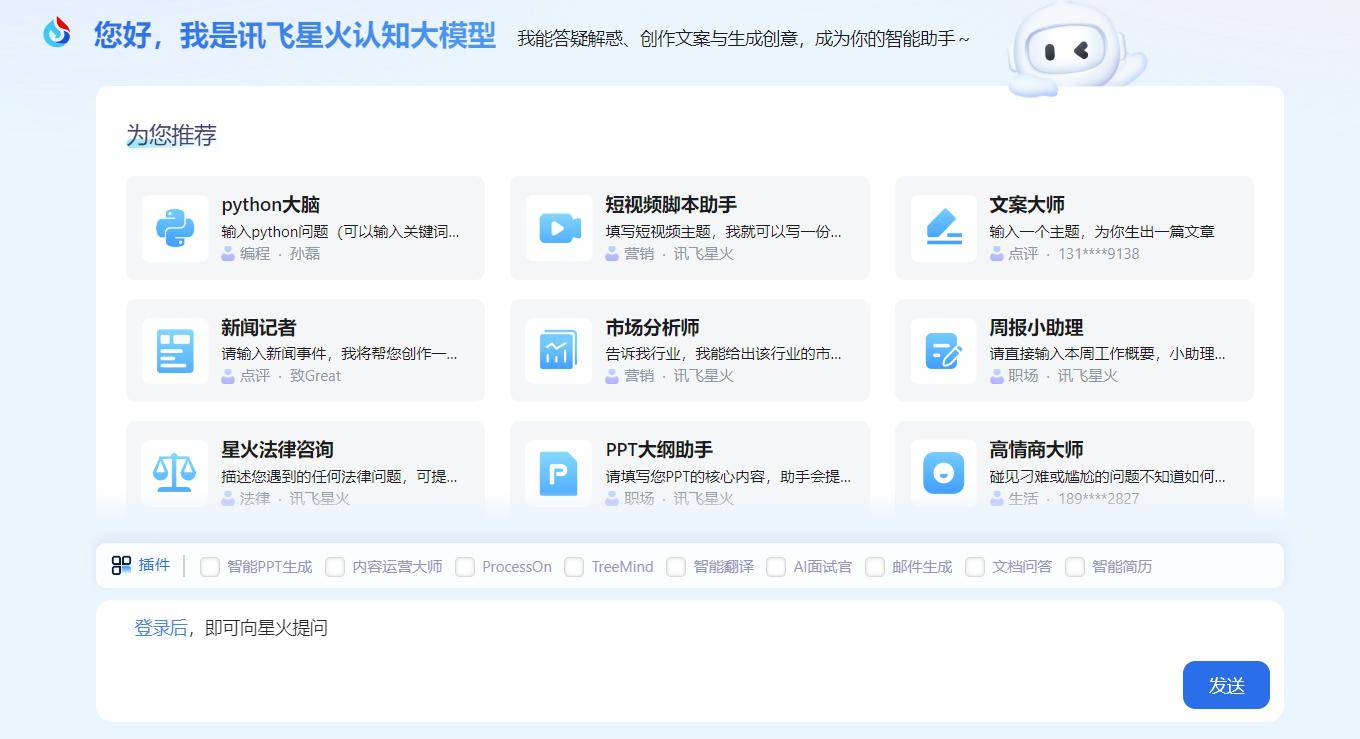Click the 星火法律咨询 scales icon
Screen dimensions: 1360x739
174,471
